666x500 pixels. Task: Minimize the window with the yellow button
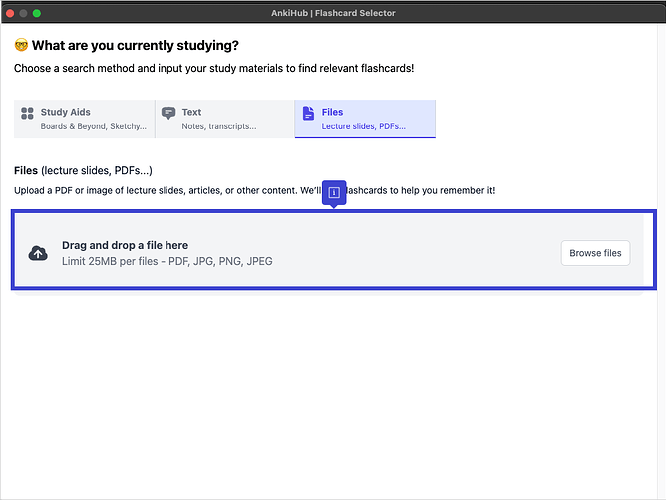point(24,13)
